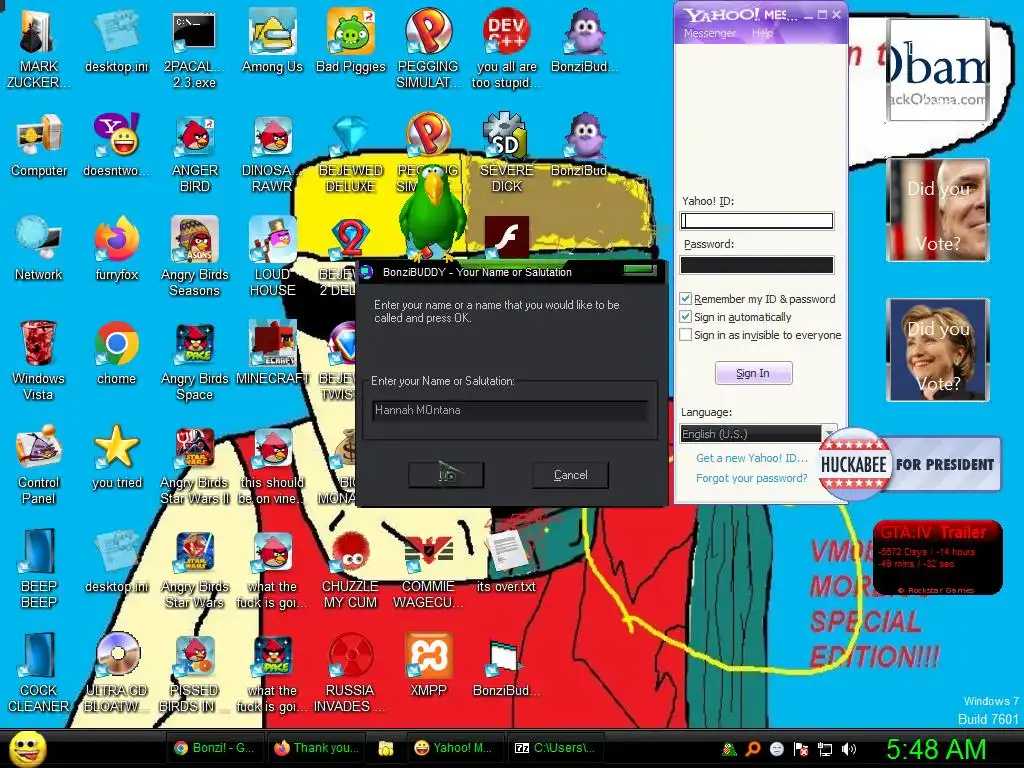Click the network tray icon
This screenshot has height=768, width=1024.
tap(825, 749)
